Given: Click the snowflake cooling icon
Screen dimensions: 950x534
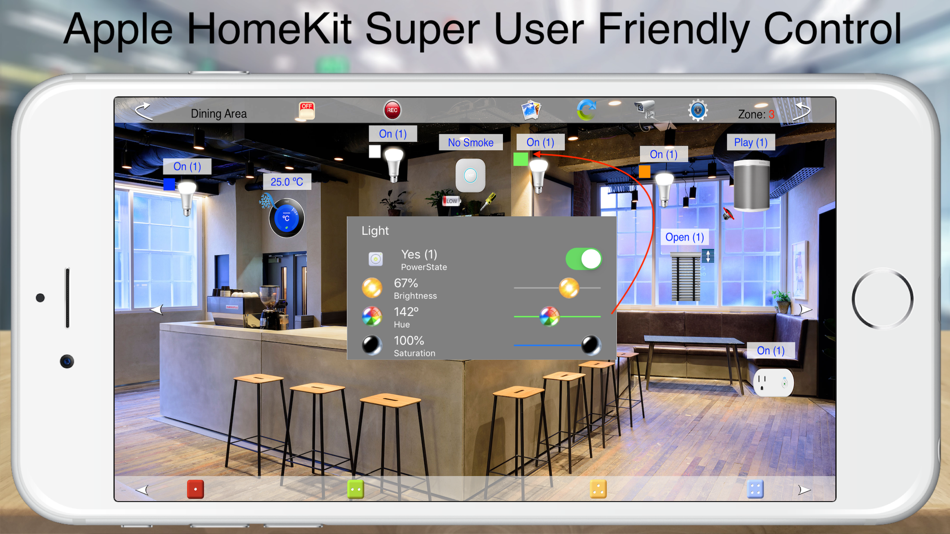Looking at the screenshot, I should coord(266,201).
